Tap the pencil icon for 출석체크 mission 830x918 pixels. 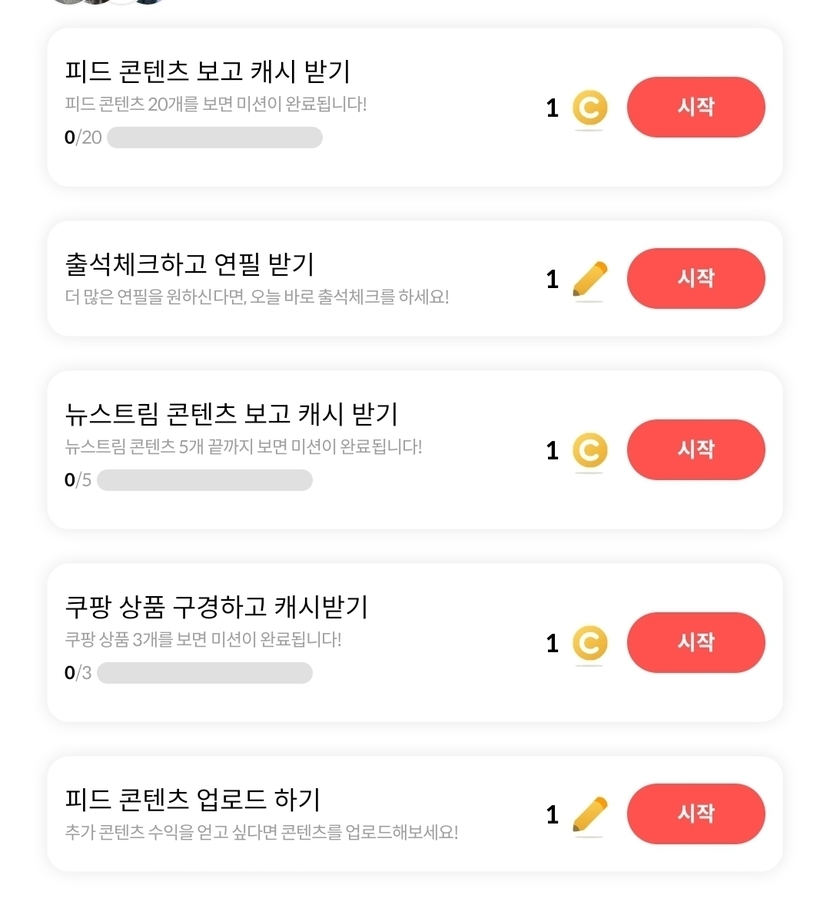590,279
